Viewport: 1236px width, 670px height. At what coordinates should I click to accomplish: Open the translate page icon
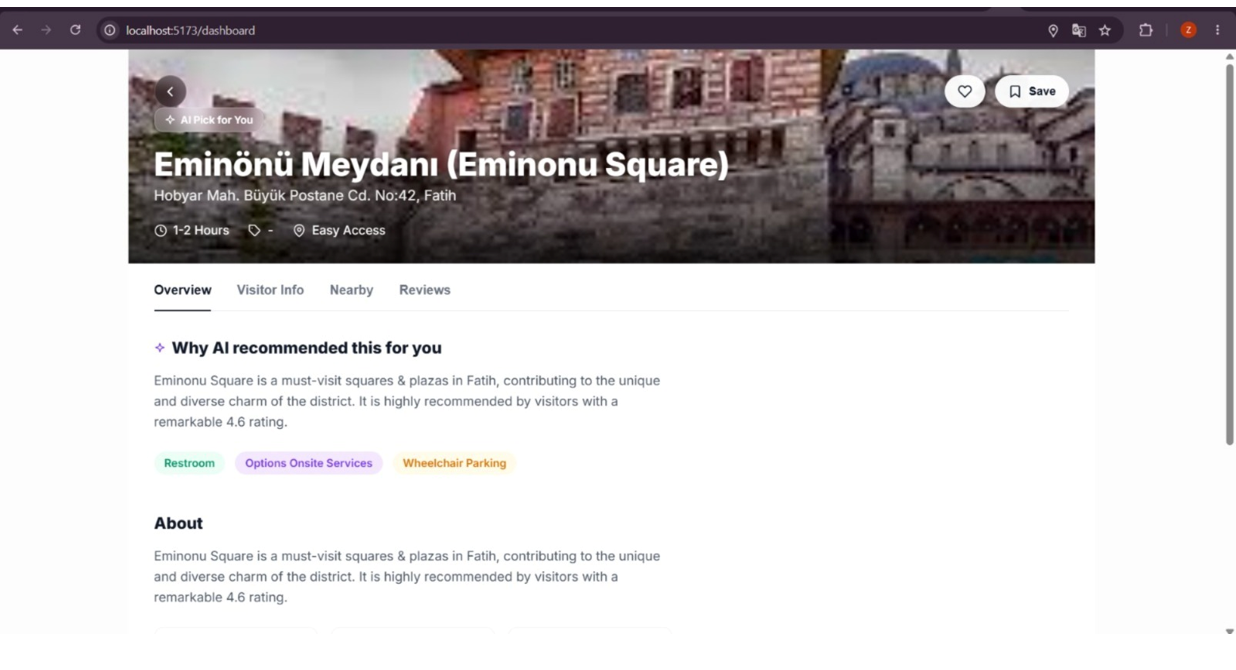coord(1079,31)
